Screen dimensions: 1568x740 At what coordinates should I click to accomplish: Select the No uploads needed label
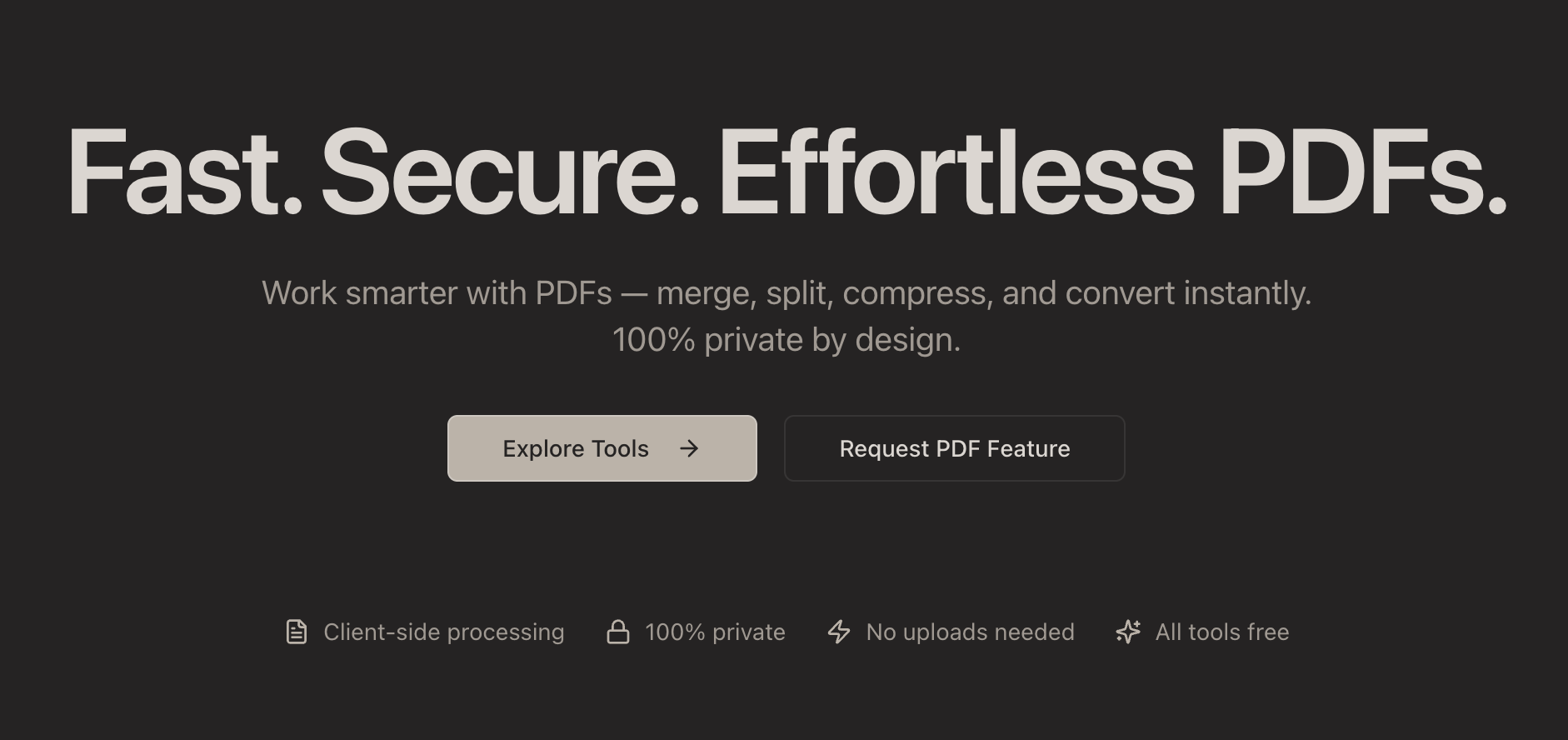point(970,632)
